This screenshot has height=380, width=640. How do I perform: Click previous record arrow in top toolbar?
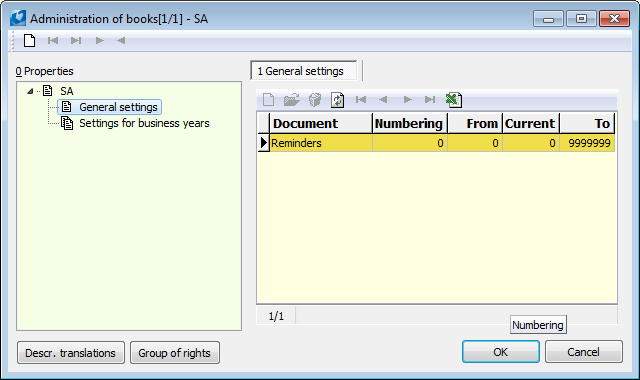(121, 40)
